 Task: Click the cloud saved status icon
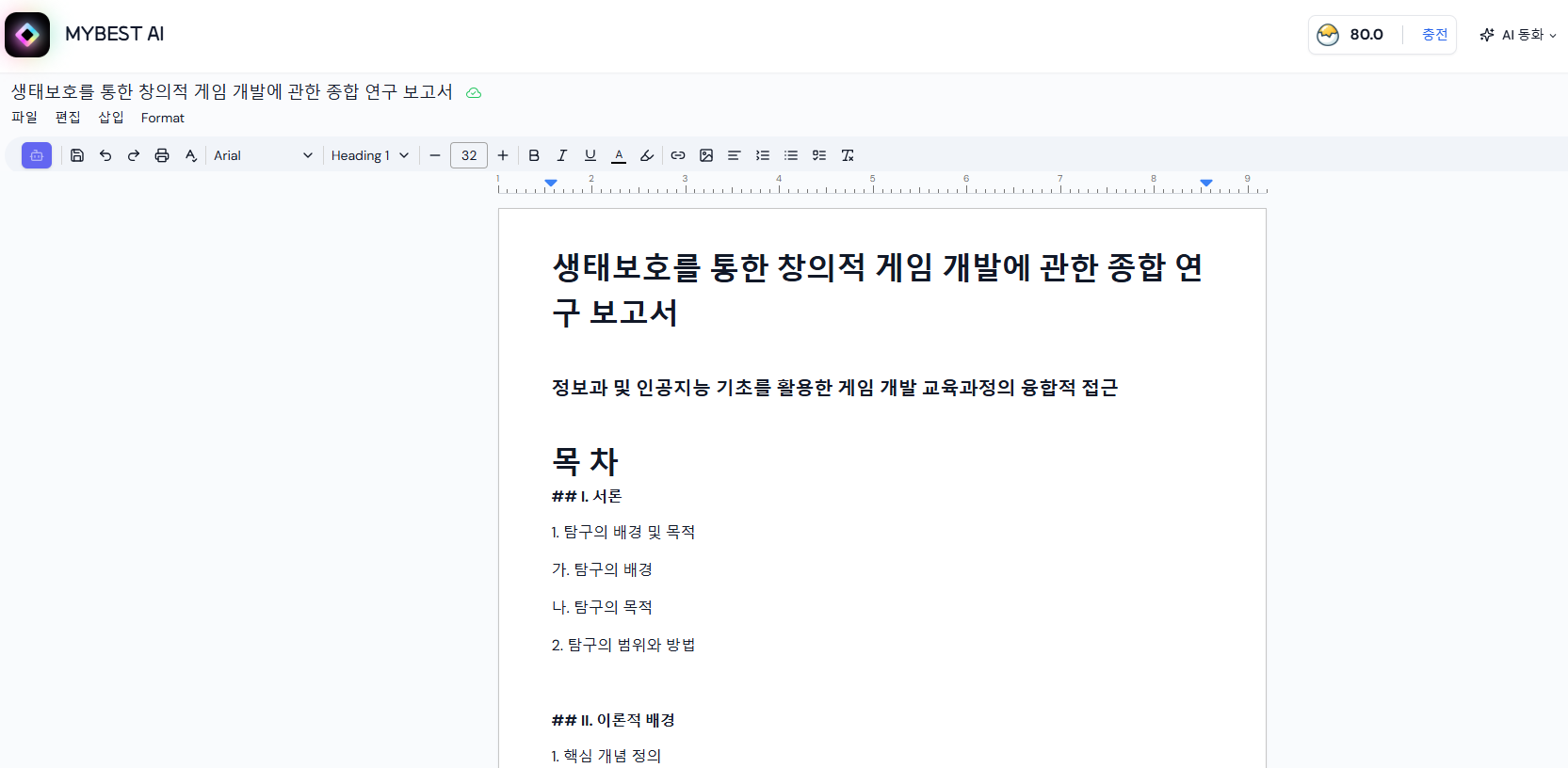click(474, 92)
